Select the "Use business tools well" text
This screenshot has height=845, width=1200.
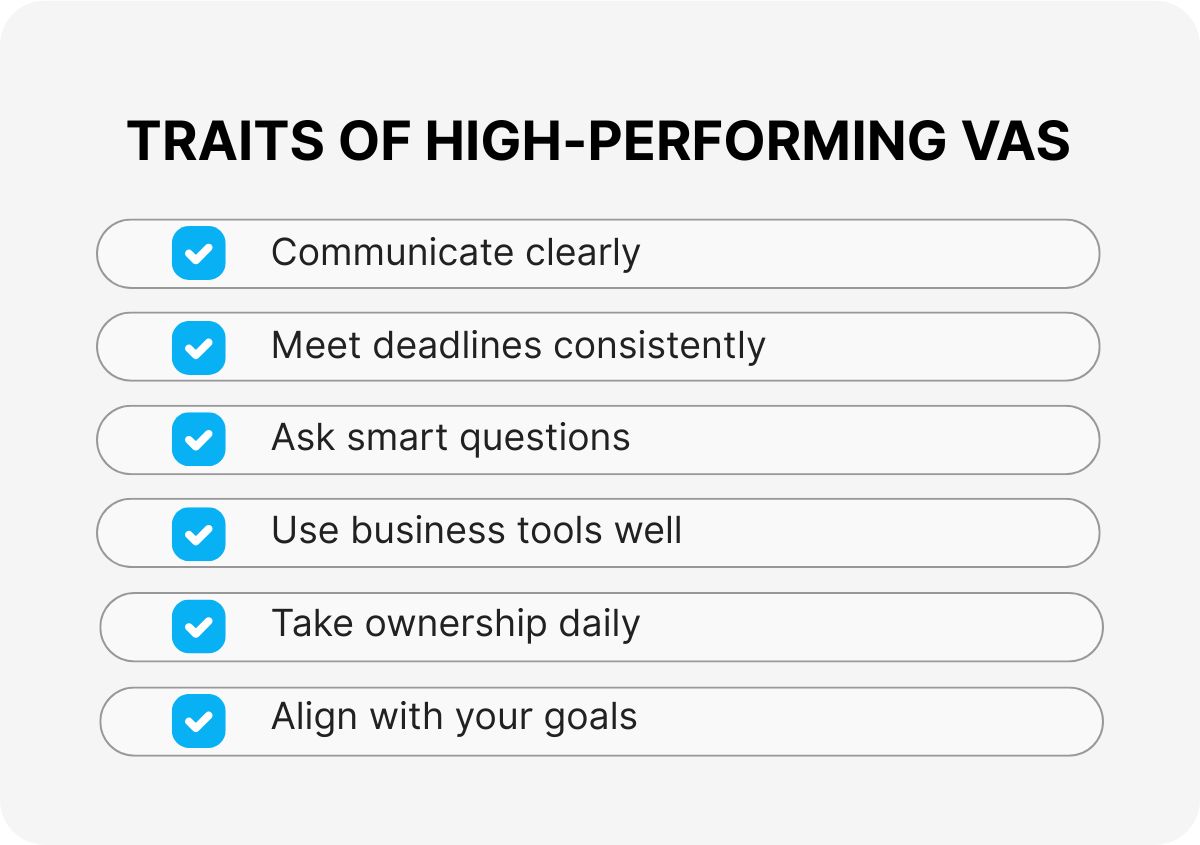tap(476, 531)
